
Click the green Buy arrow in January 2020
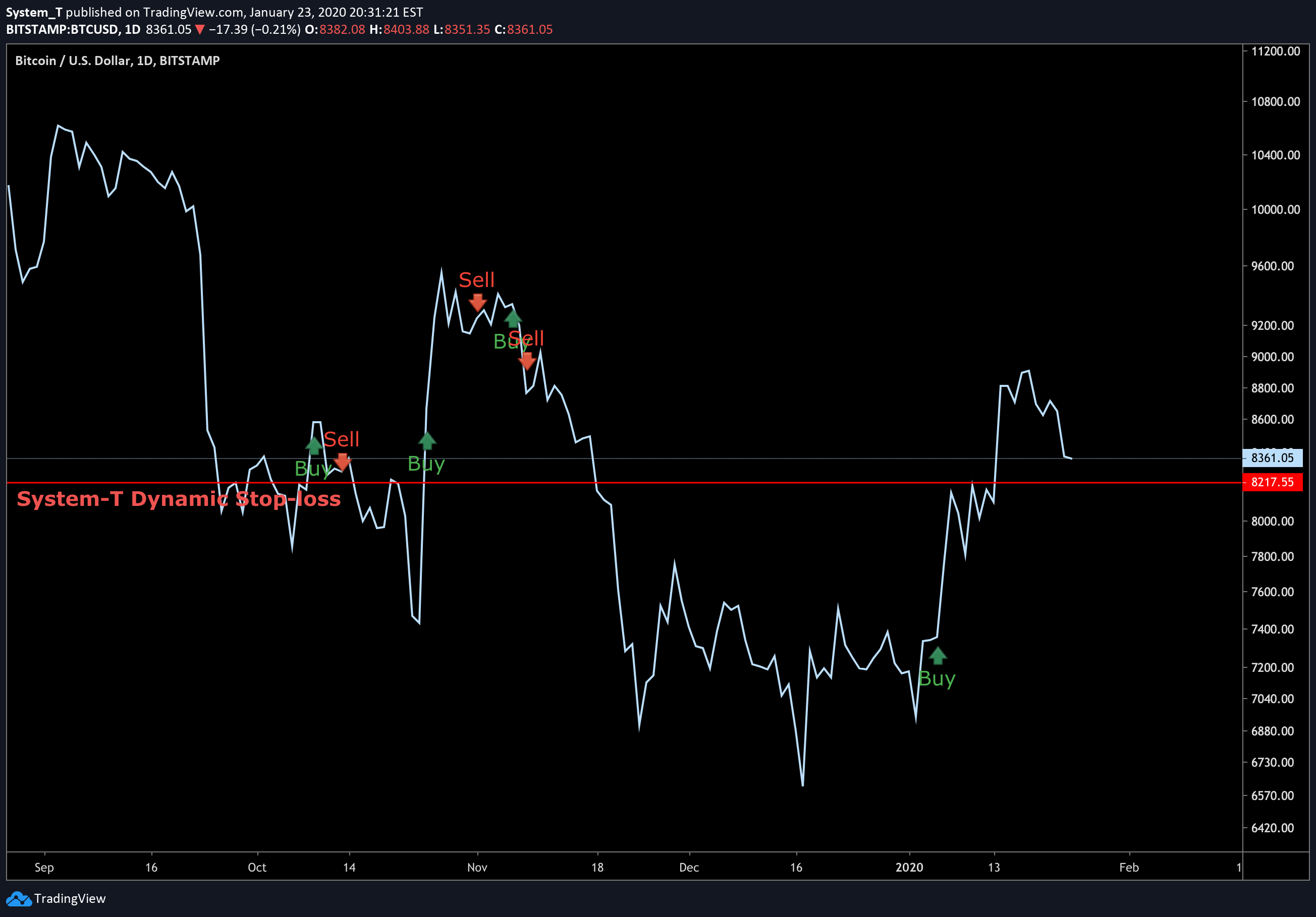click(x=937, y=655)
